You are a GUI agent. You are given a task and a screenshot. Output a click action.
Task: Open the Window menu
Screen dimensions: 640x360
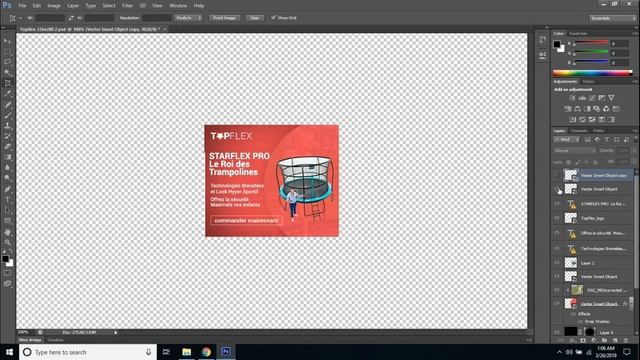[x=178, y=6]
